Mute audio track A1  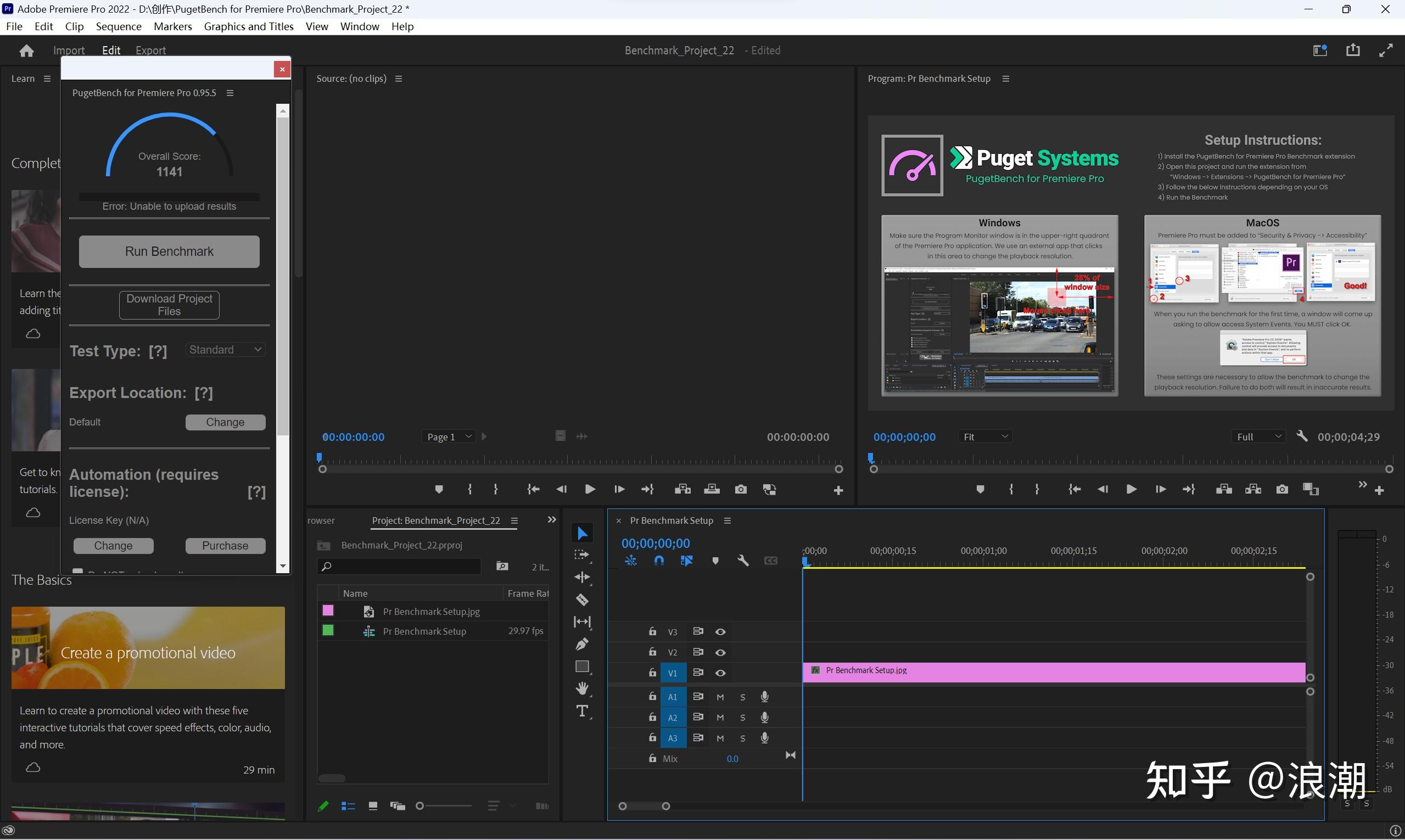720,697
